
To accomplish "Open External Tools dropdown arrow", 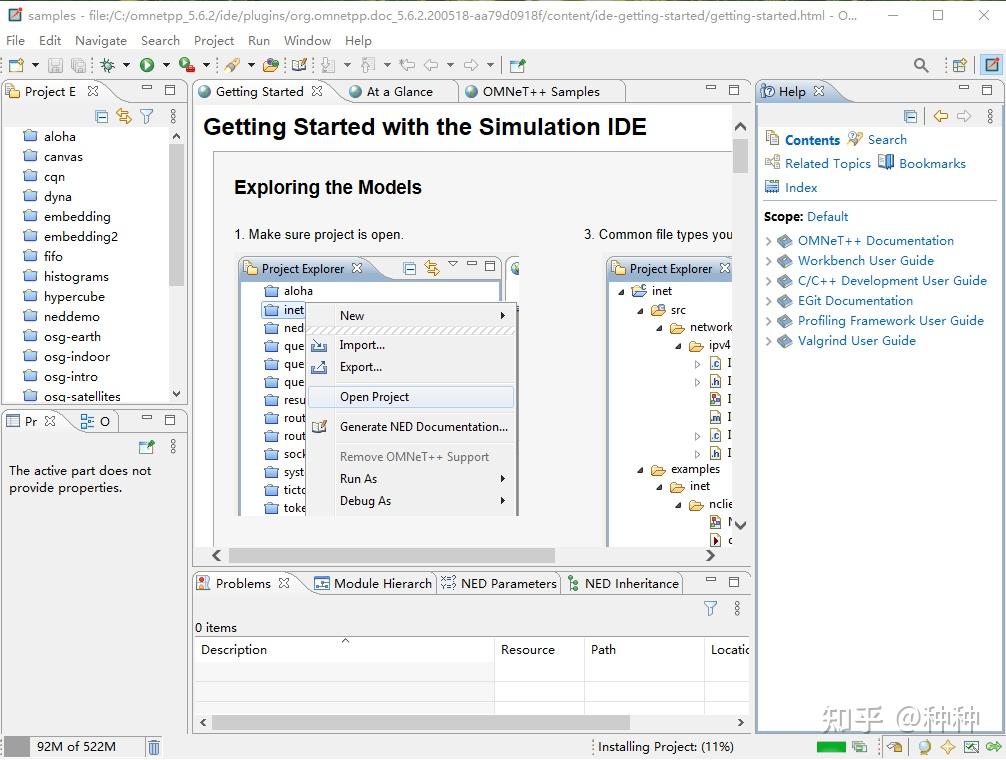I will point(206,65).
